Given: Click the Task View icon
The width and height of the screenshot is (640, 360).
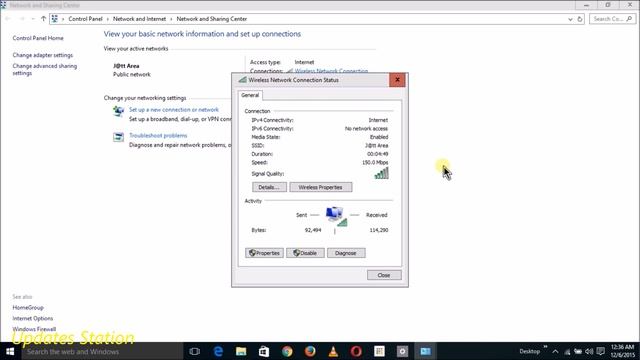Looking at the screenshot, I should pos(195,351).
